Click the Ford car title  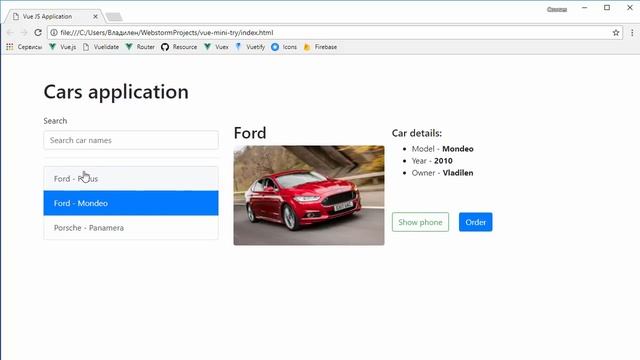click(x=250, y=133)
